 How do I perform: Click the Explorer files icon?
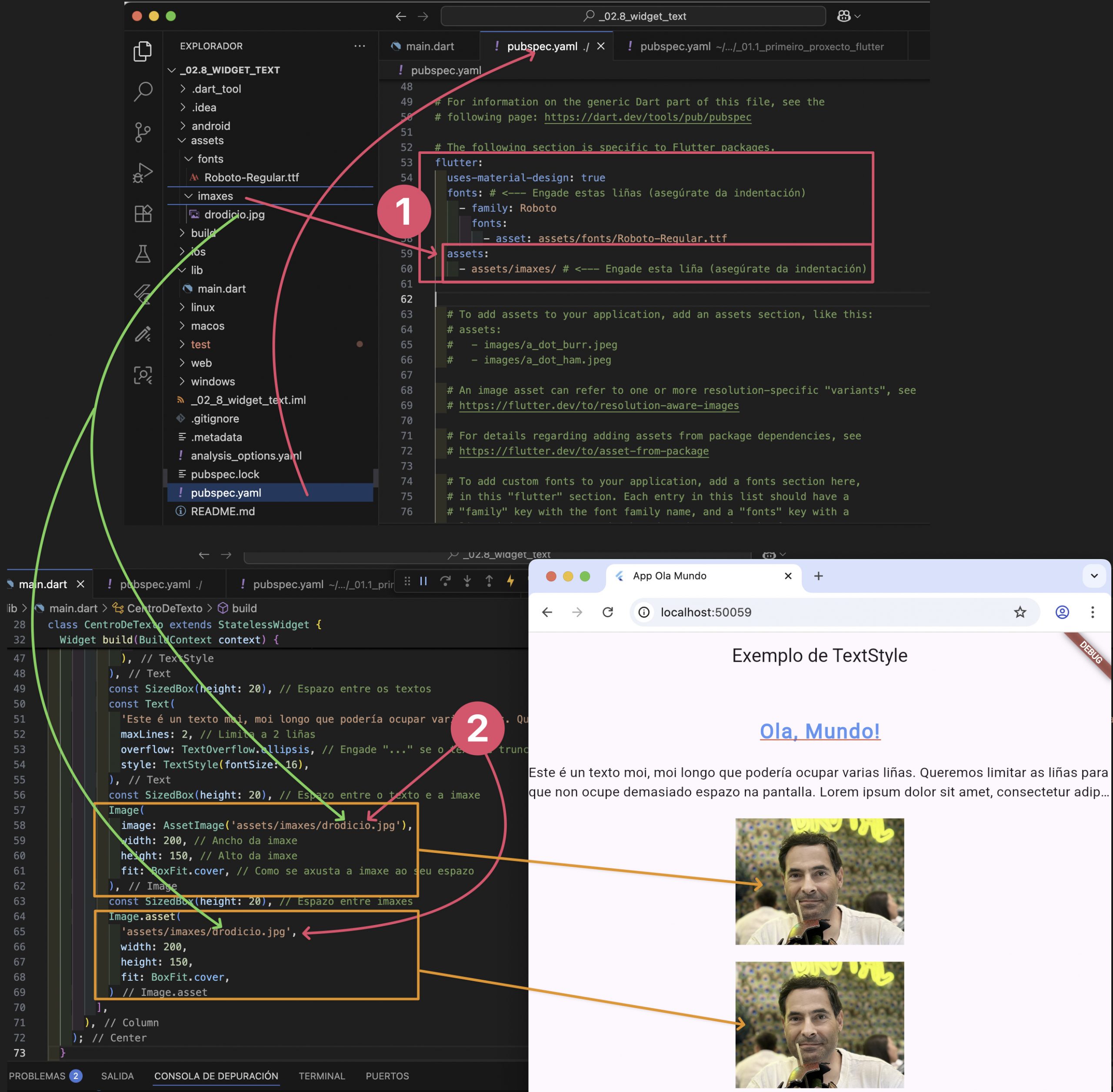143,51
